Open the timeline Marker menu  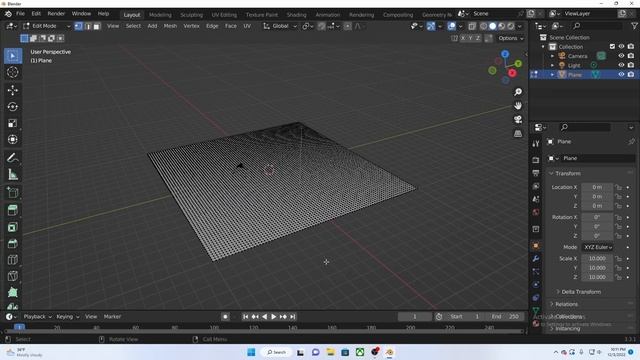point(112,317)
